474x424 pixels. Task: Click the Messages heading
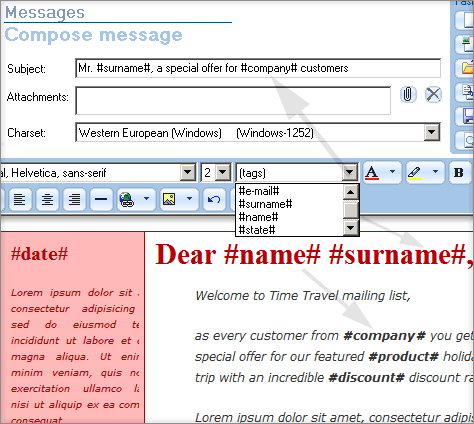(45, 13)
